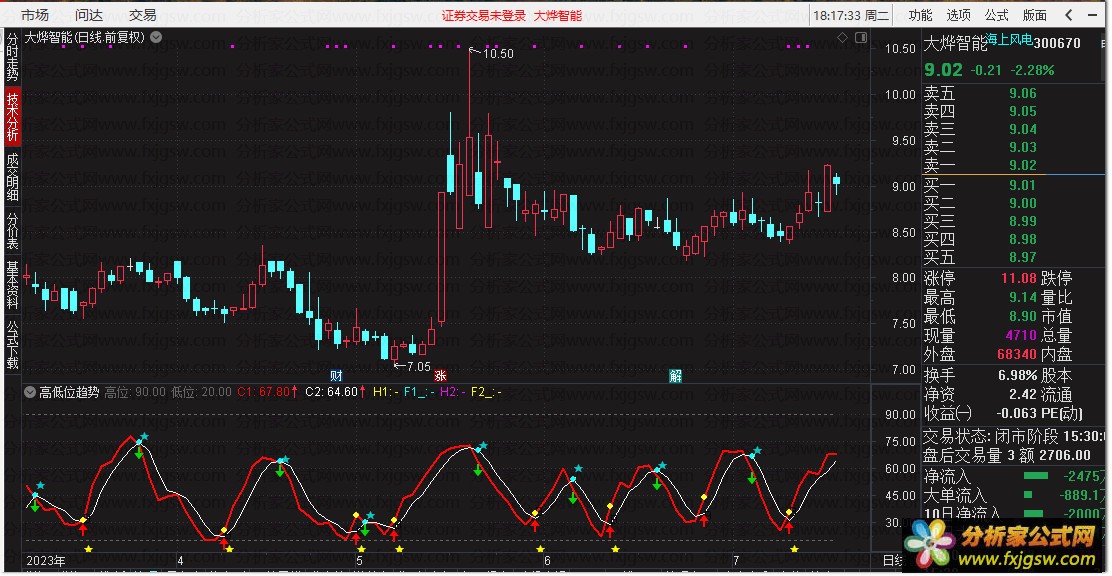Screen dimensions: 1112x576
Task: Open the 市场 menu
Action: tap(35, 15)
